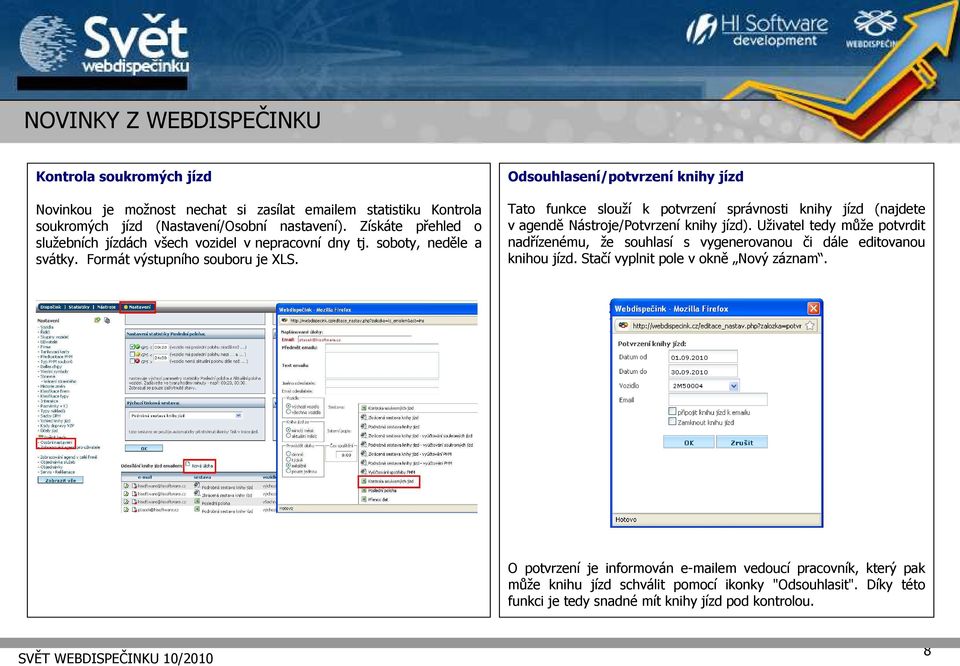
Task: Click the 'Kontrola soukromých jízd' article heading
Action: pyautogui.click(x=123, y=176)
